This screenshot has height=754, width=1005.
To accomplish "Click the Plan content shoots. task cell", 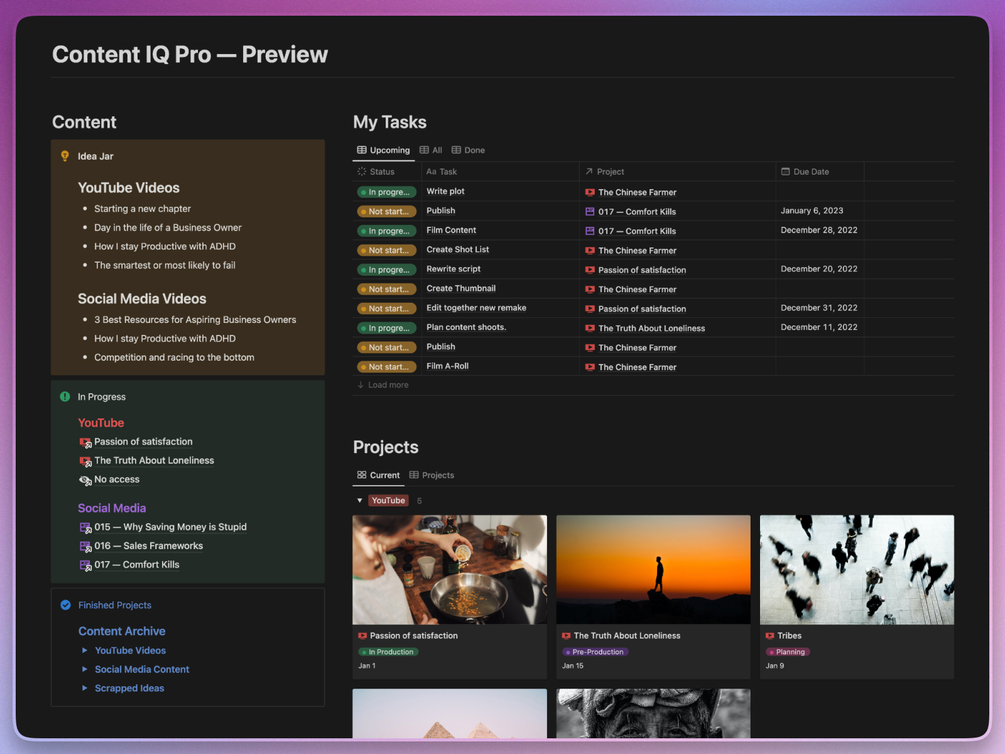I will 500,327.
